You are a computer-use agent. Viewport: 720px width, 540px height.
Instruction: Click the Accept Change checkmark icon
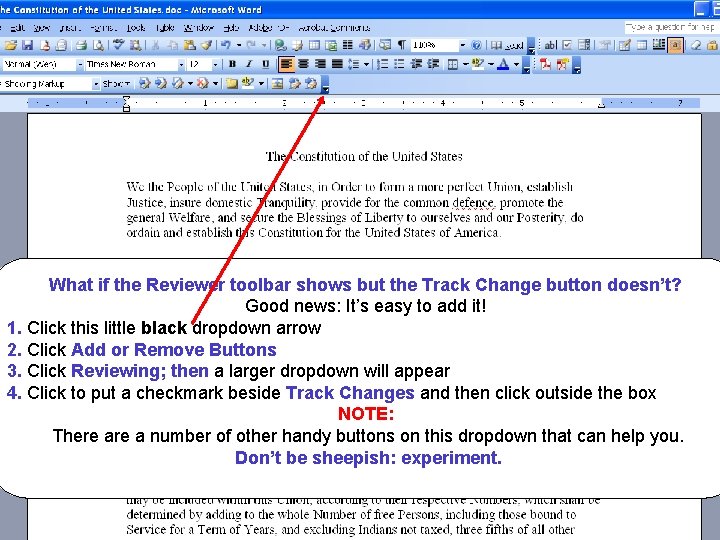177,84
